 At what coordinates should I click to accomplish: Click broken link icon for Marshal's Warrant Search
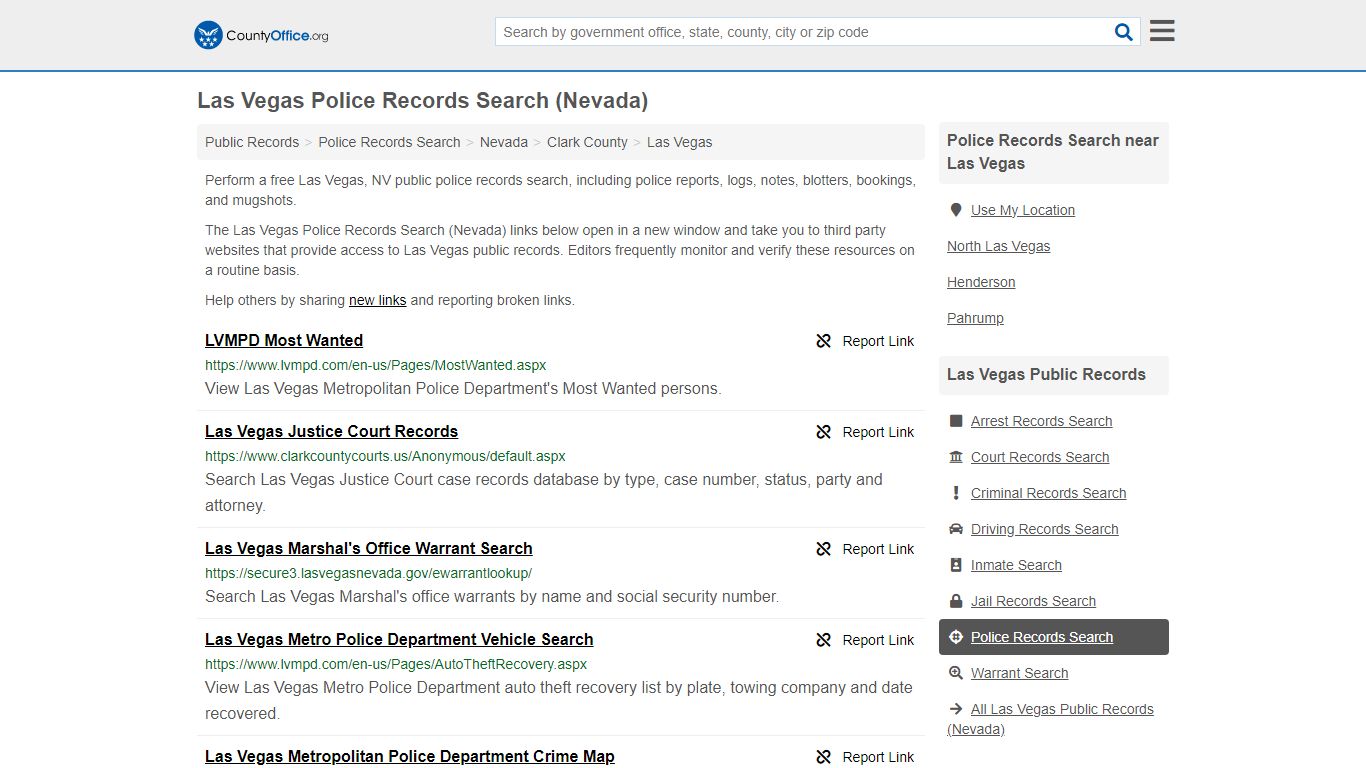pos(824,549)
